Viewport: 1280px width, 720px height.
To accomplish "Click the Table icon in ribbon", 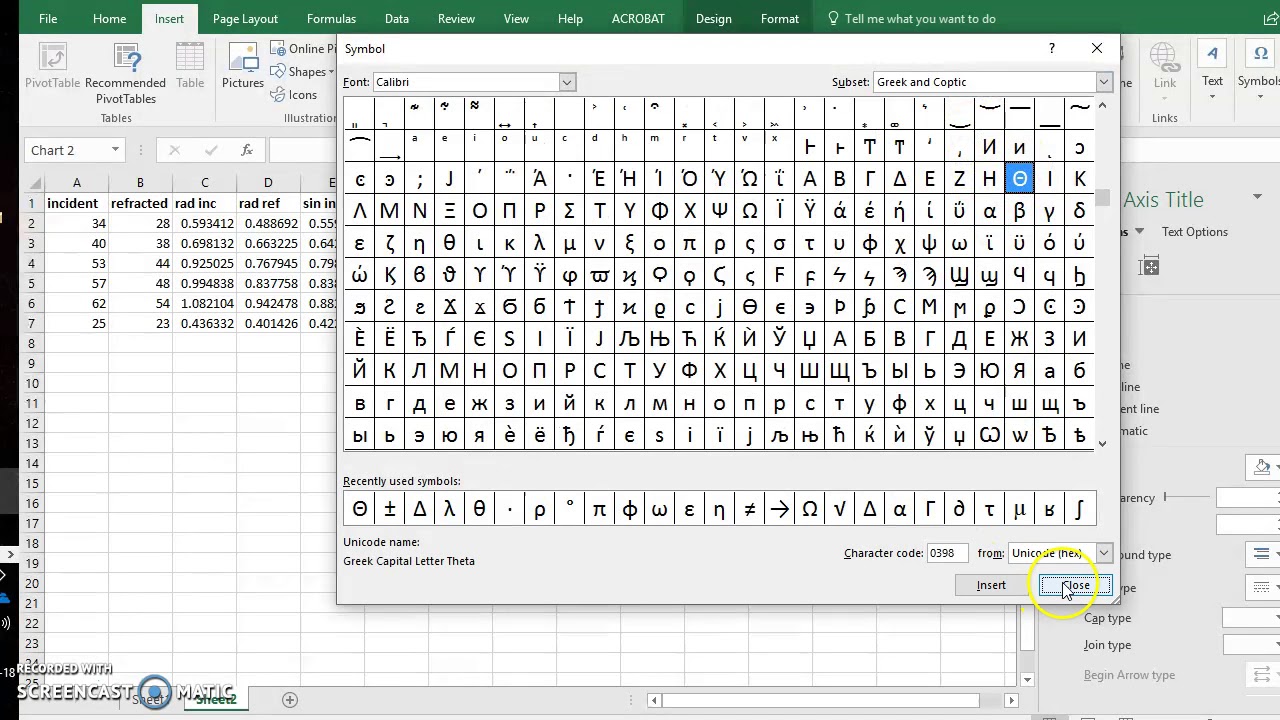I will (190, 66).
